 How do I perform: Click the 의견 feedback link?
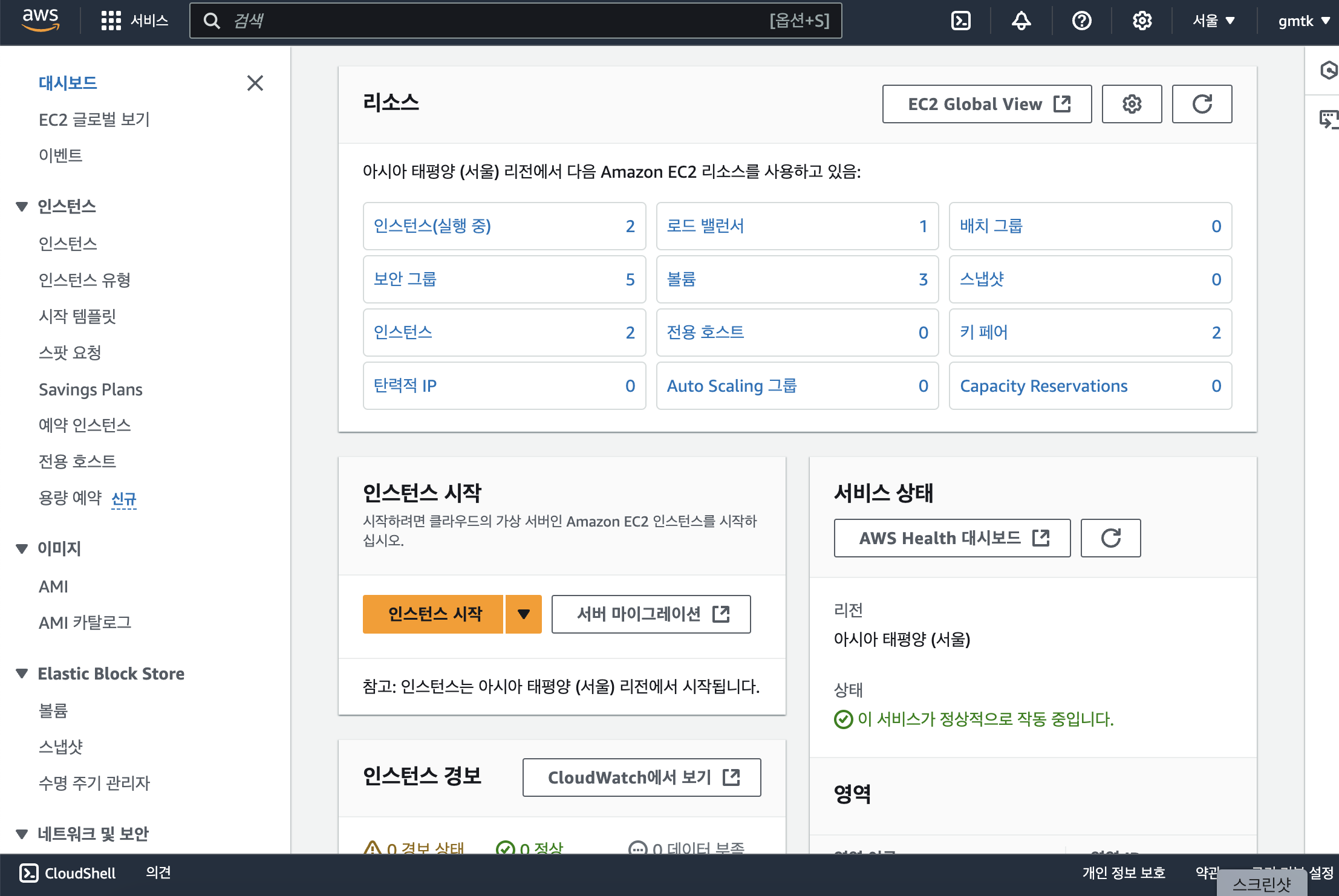pyautogui.click(x=158, y=872)
